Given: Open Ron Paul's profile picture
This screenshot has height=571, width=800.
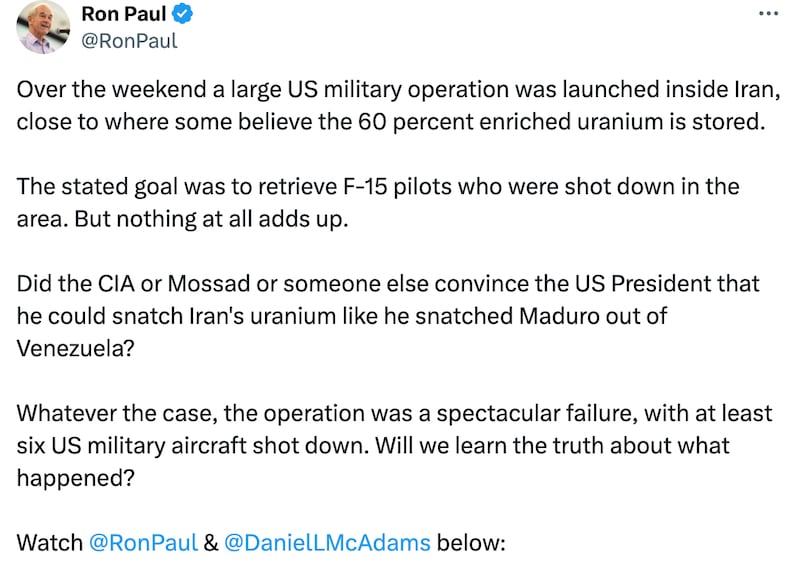Looking at the screenshot, I should point(42,28).
